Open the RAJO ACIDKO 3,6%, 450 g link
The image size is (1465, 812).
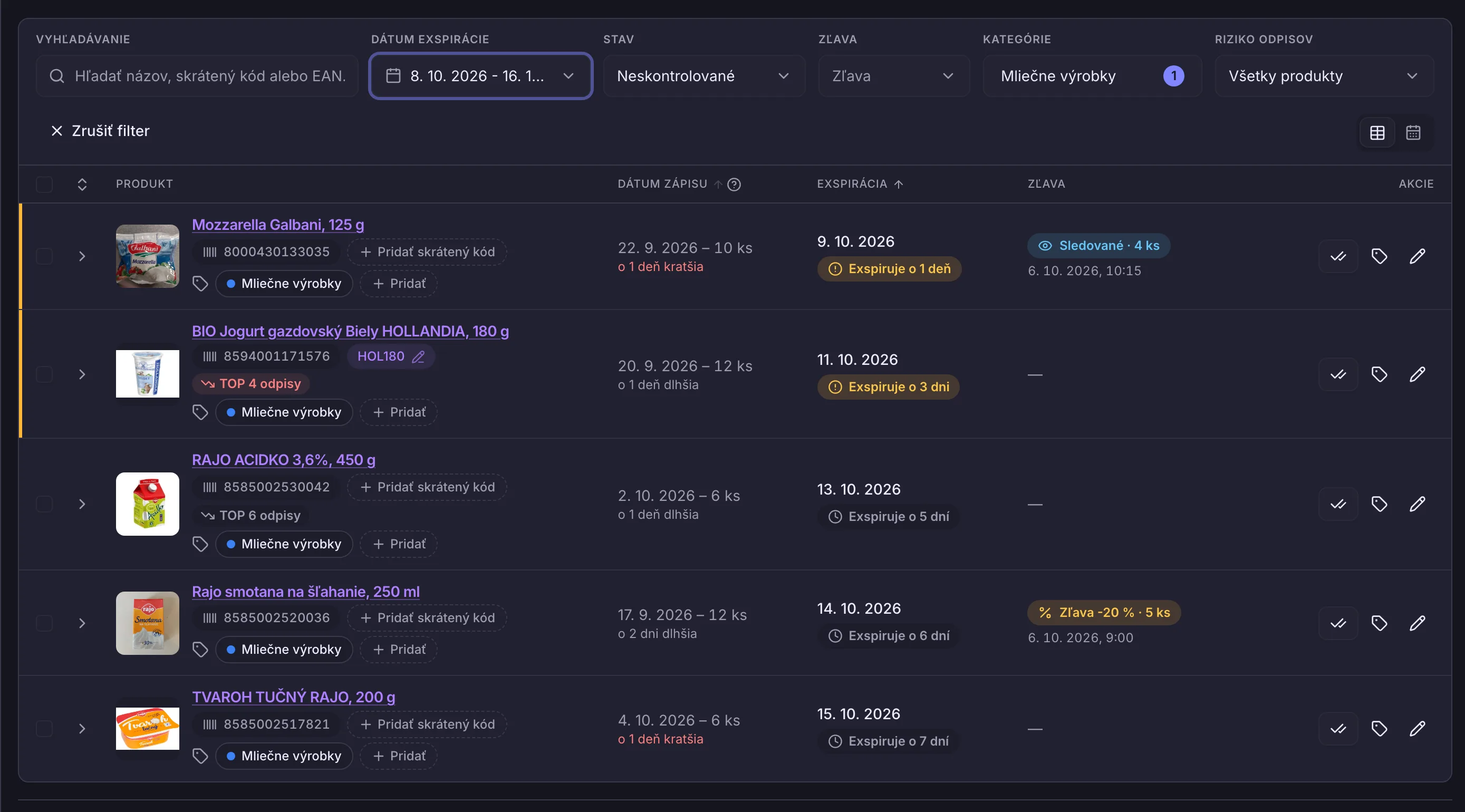point(284,459)
